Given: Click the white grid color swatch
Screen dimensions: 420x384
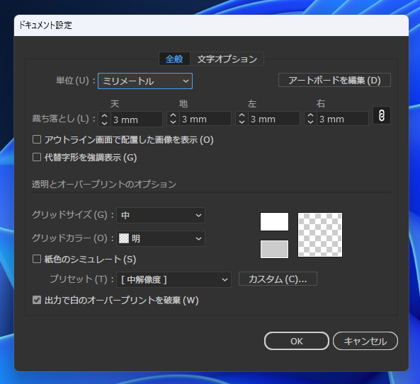Looking at the screenshot, I should pos(274,222).
